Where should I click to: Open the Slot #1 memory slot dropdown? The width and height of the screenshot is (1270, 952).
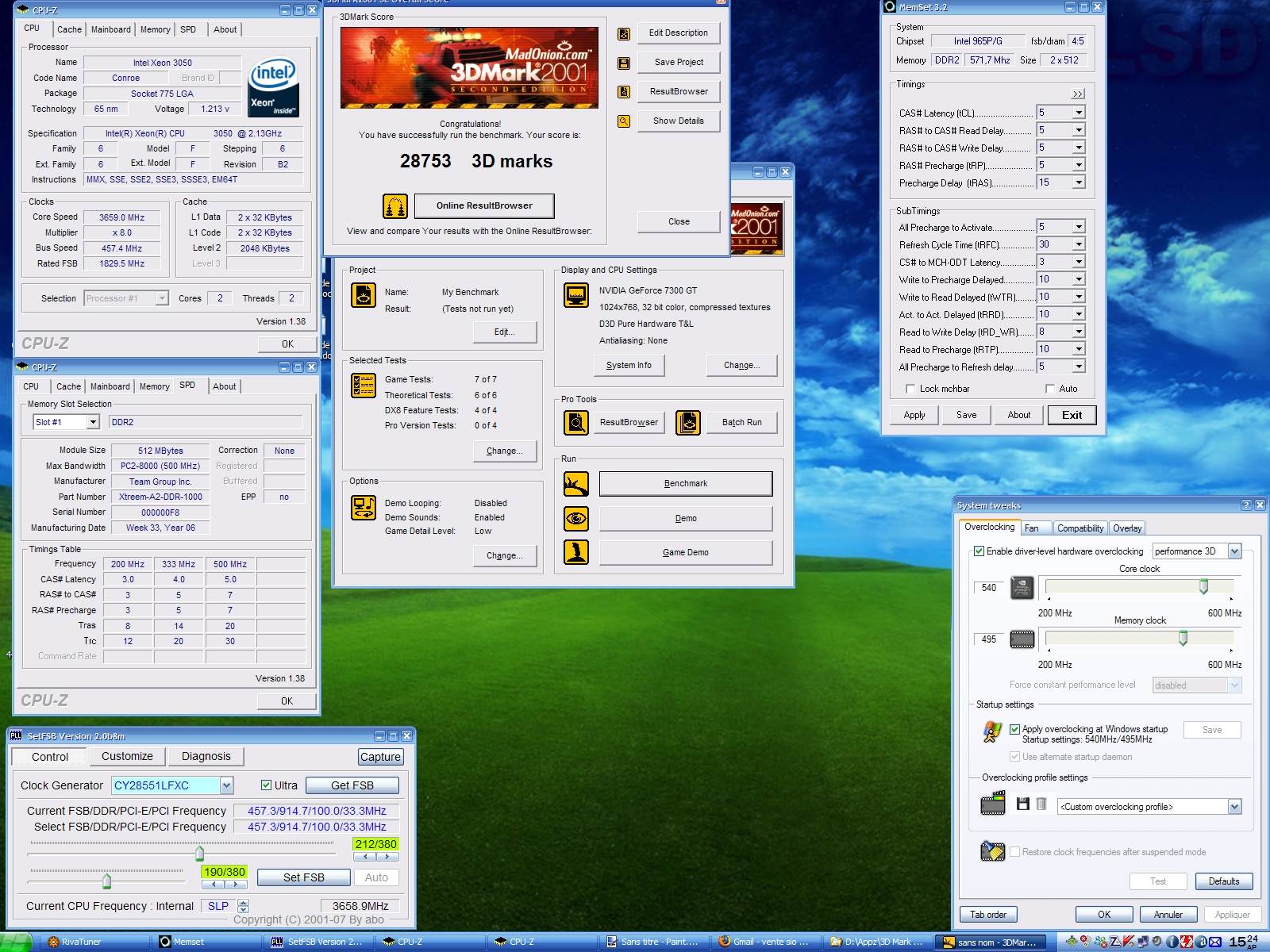pos(93,422)
